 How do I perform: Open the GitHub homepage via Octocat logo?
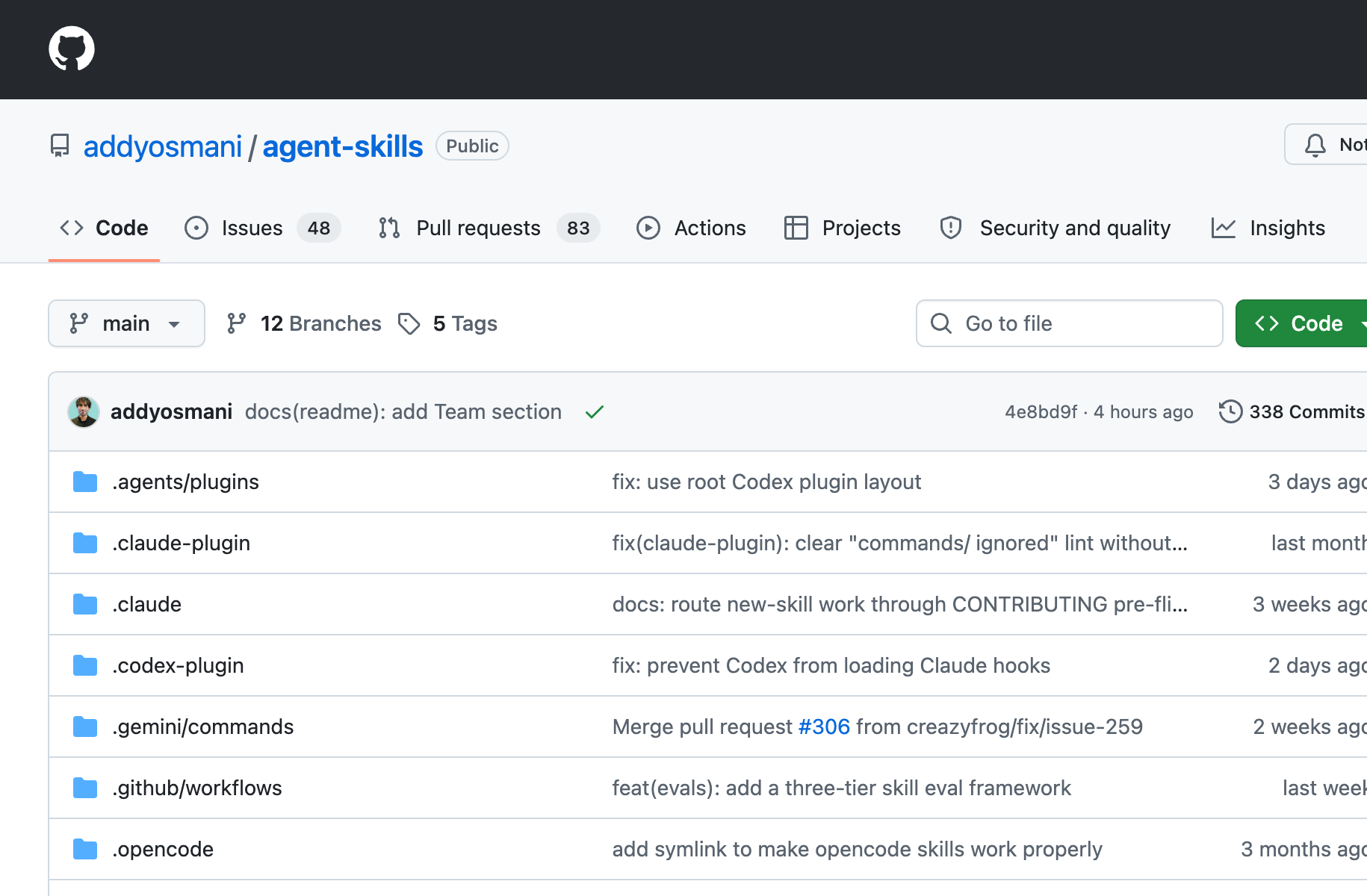[x=72, y=49]
